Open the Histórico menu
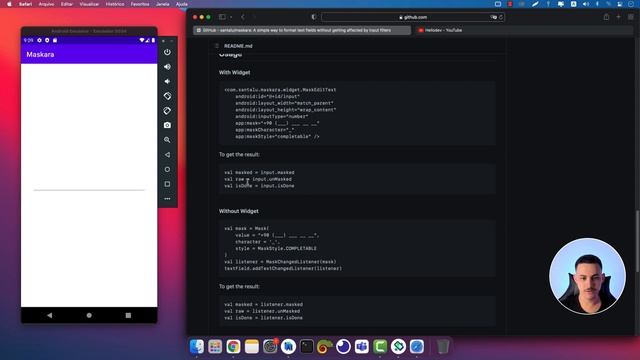 pyautogui.click(x=115, y=4)
